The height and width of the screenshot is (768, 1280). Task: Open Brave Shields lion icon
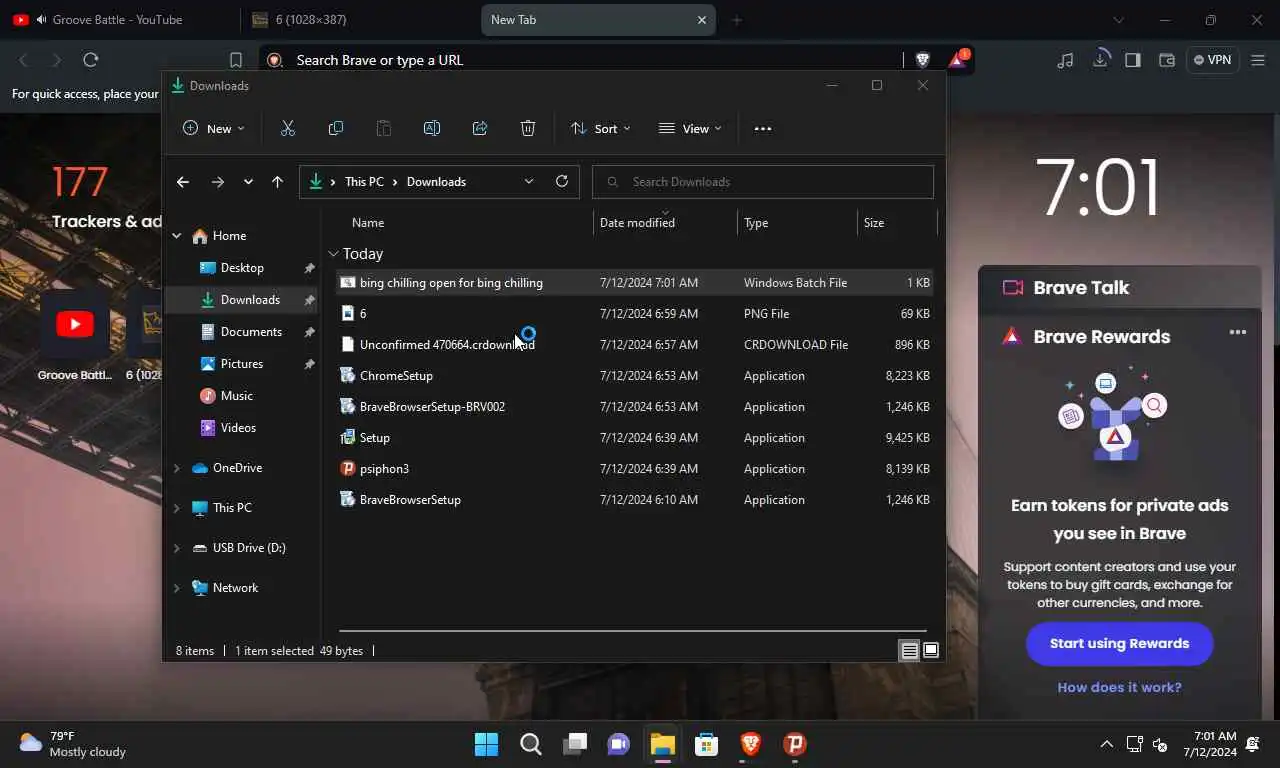tap(922, 60)
